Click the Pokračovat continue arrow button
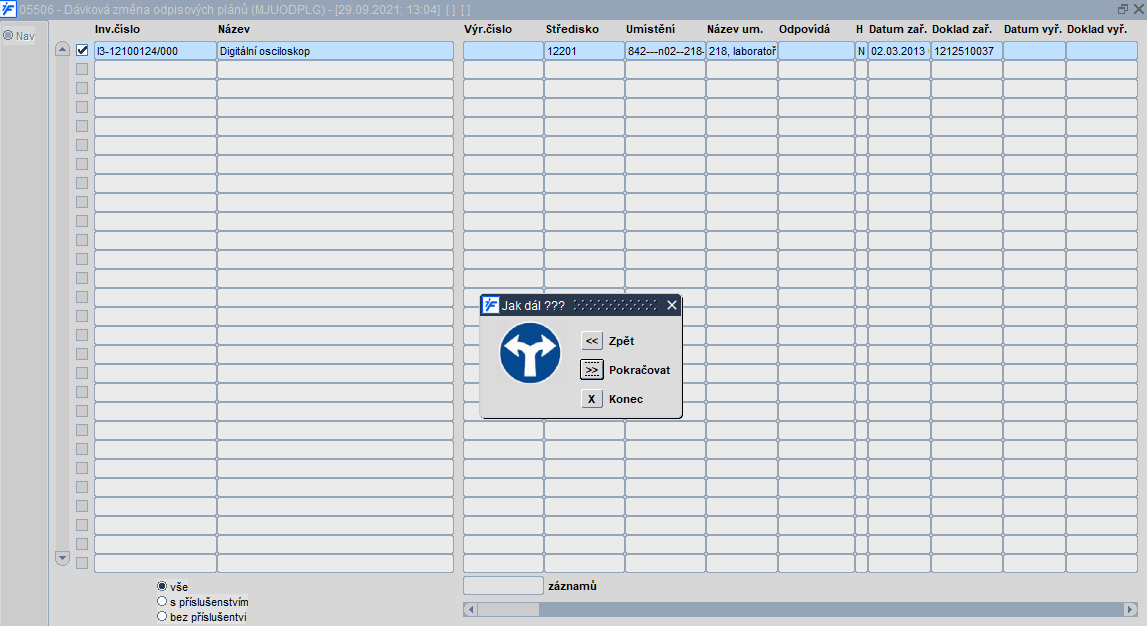The width and height of the screenshot is (1147, 626). click(592, 370)
